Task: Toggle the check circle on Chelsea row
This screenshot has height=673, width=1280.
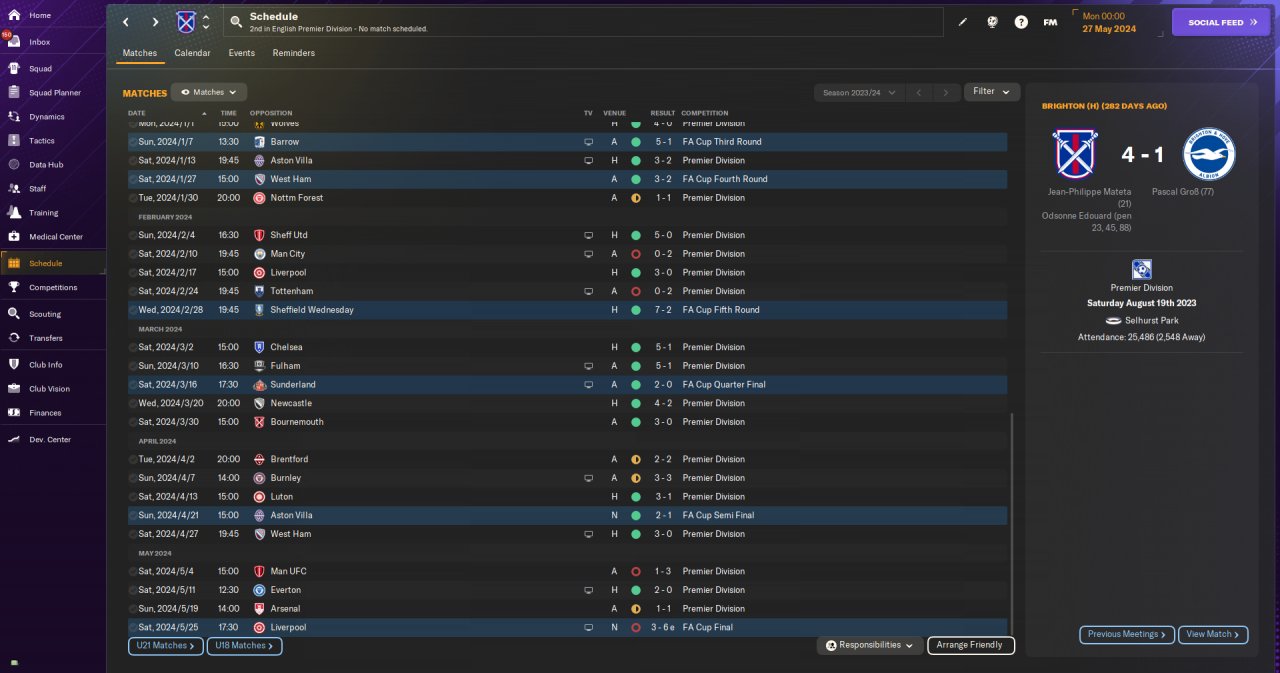Action: [133, 347]
